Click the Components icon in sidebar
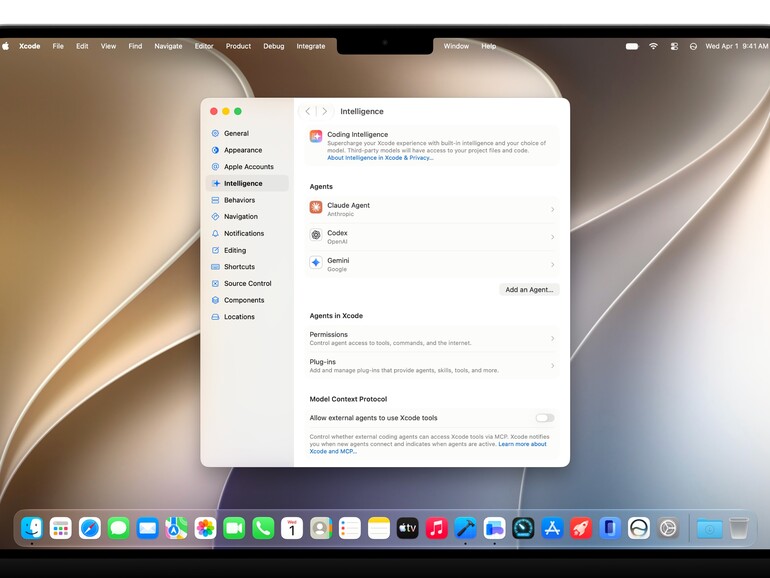Screen dimensions: 770x578 (215, 300)
